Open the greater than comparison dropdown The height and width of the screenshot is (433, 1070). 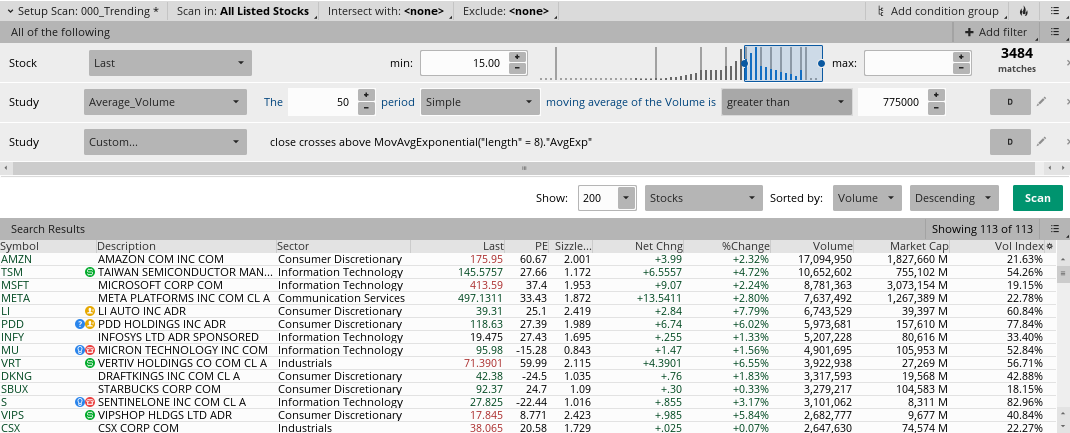point(786,102)
